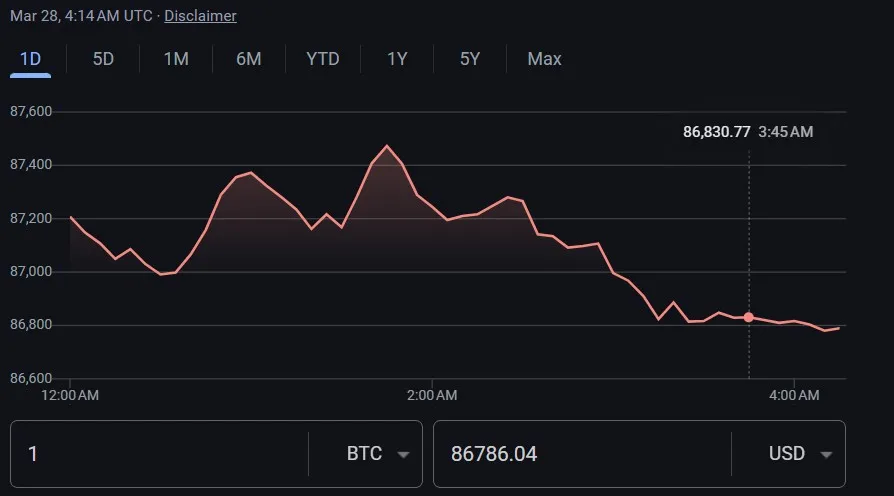Click the chart's highlighted 3:45 AM point
This screenshot has height=496, width=894.
pyautogui.click(x=749, y=317)
